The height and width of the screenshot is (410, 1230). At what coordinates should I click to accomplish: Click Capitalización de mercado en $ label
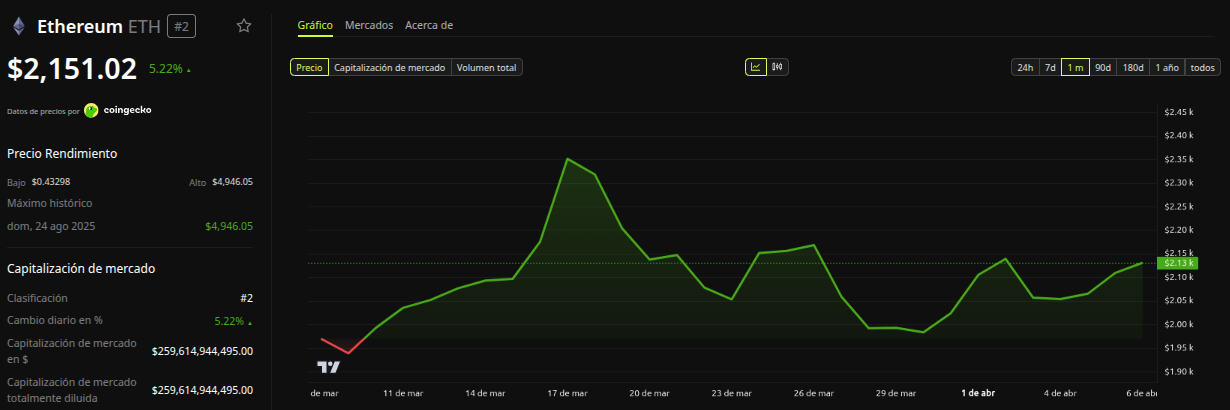pyautogui.click(x=72, y=351)
